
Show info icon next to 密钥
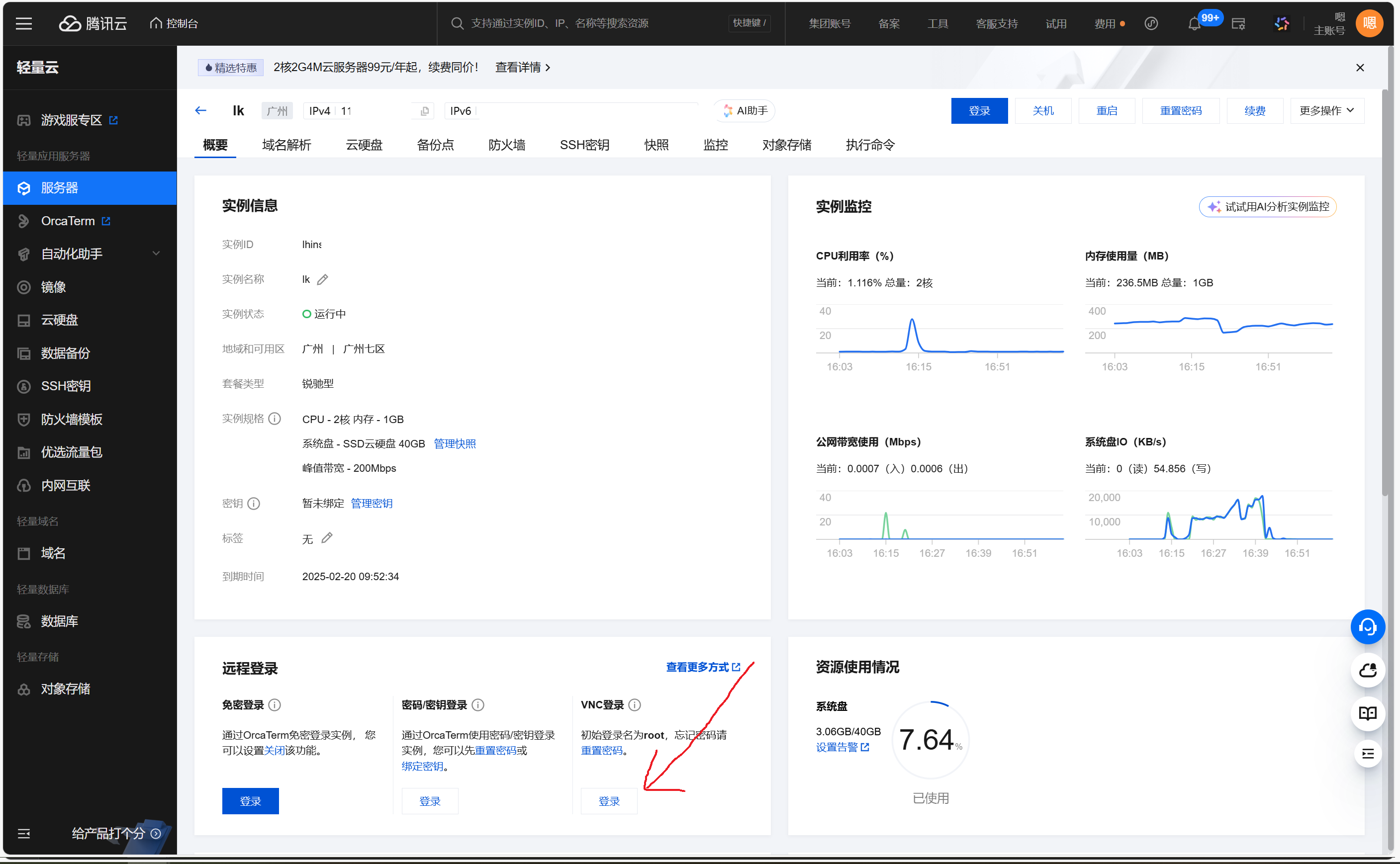pyautogui.click(x=254, y=504)
